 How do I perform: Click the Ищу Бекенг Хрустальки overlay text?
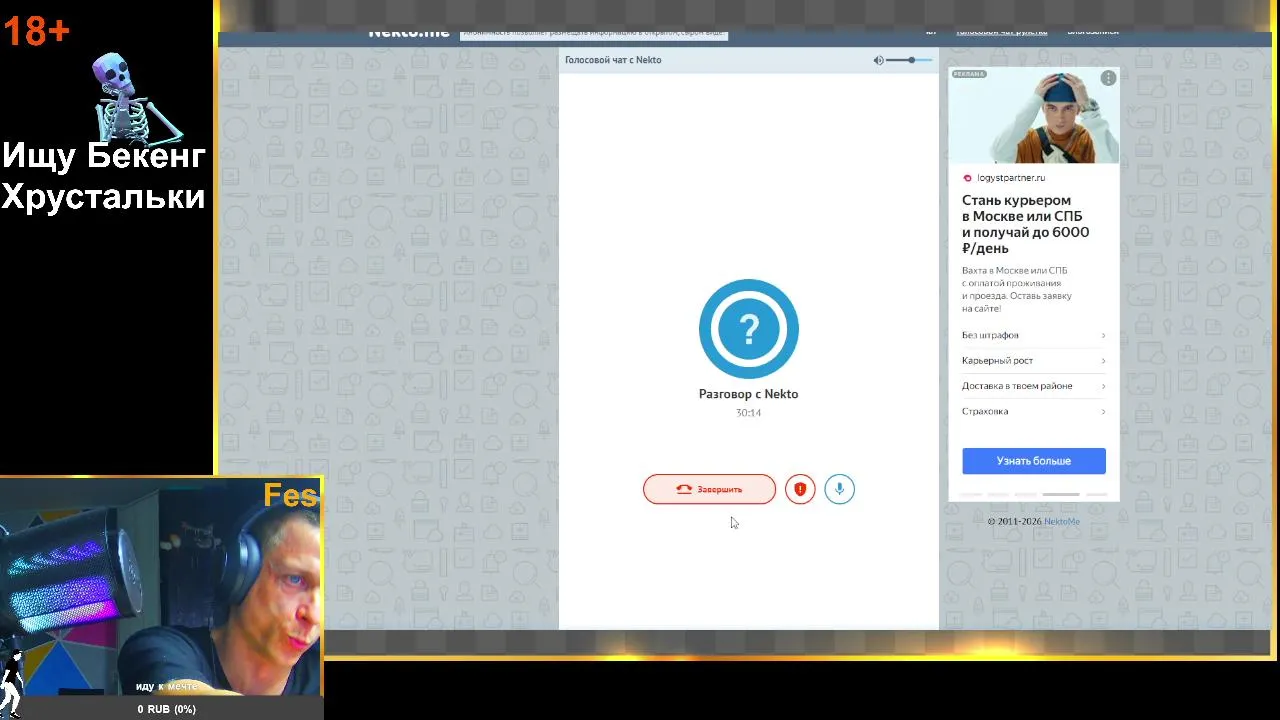(x=104, y=176)
